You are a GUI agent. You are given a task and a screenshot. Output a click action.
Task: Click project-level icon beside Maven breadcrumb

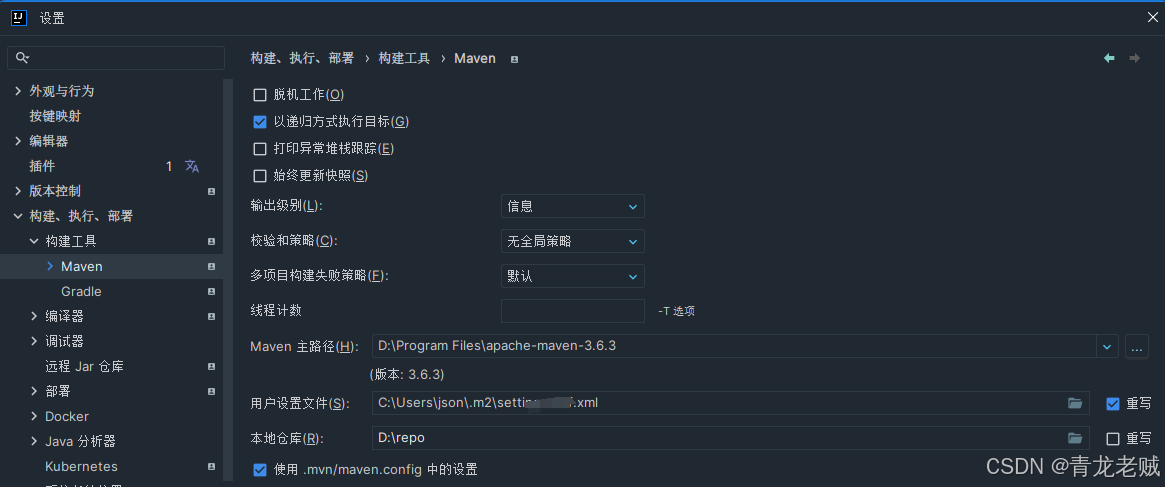[x=514, y=59]
